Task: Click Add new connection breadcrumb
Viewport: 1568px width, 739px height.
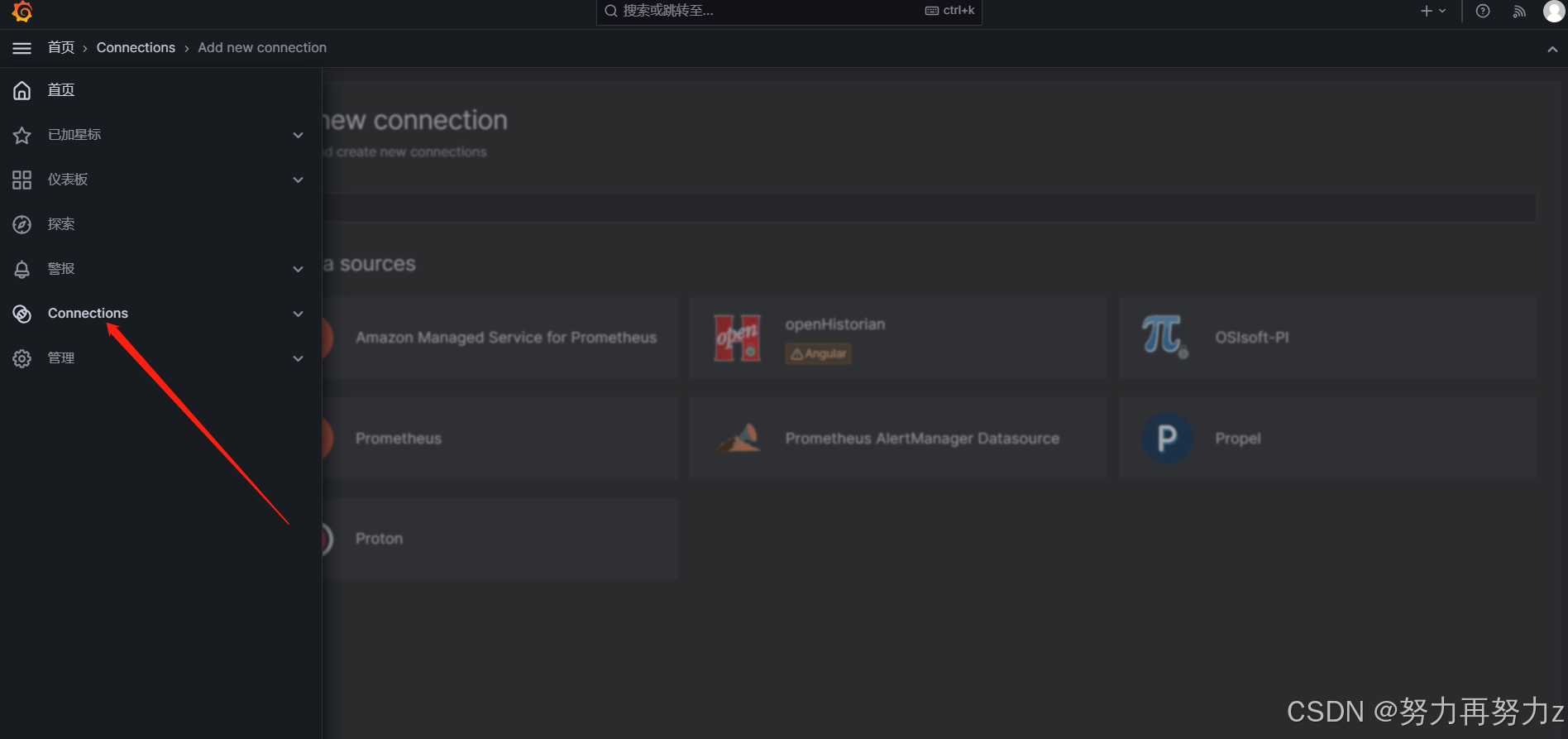Action: pyautogui.click(x=262, y=48)
